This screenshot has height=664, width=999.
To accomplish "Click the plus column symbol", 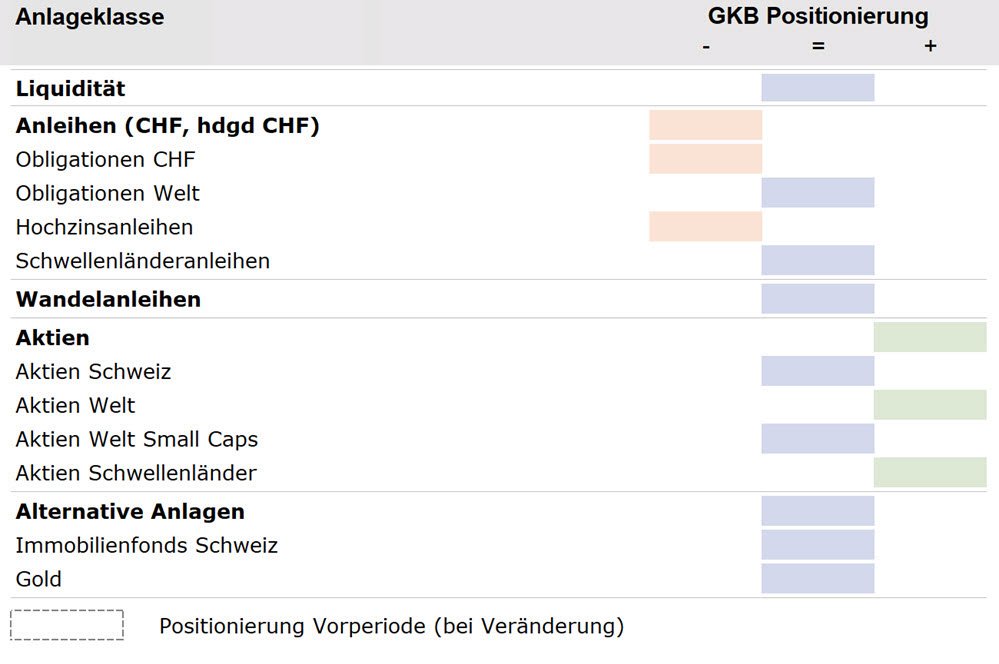I will coord(930,47).
